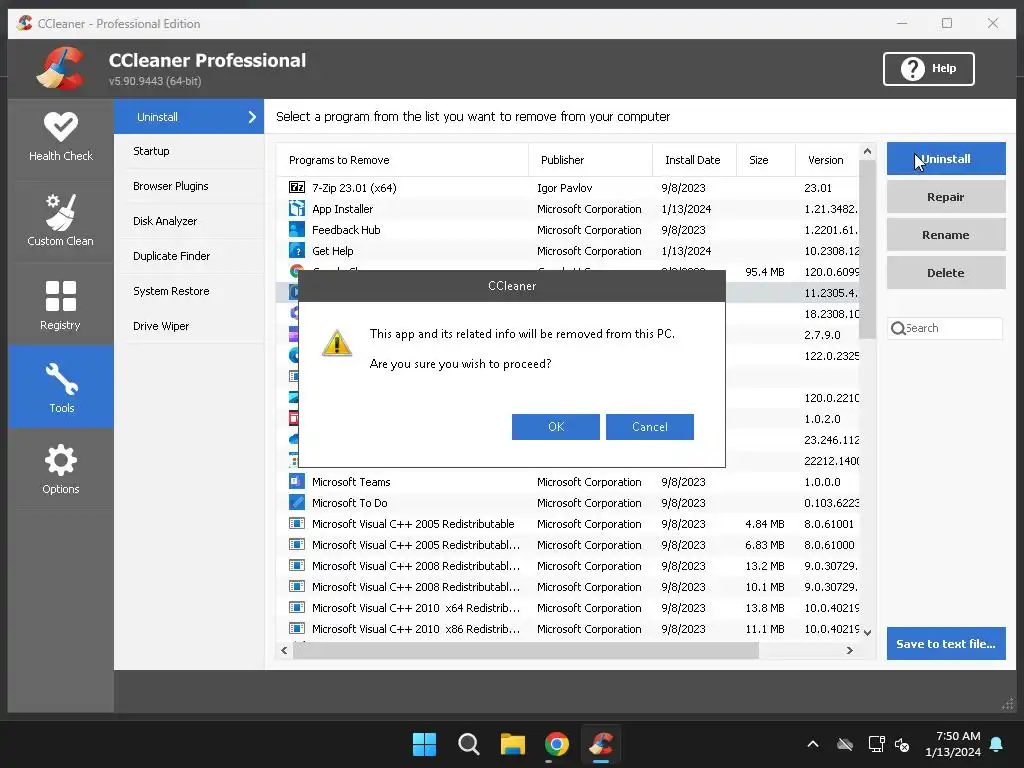This screenshot has height=768, width=1024.
Task: Sort by Publisher column header
Action: 590,160
